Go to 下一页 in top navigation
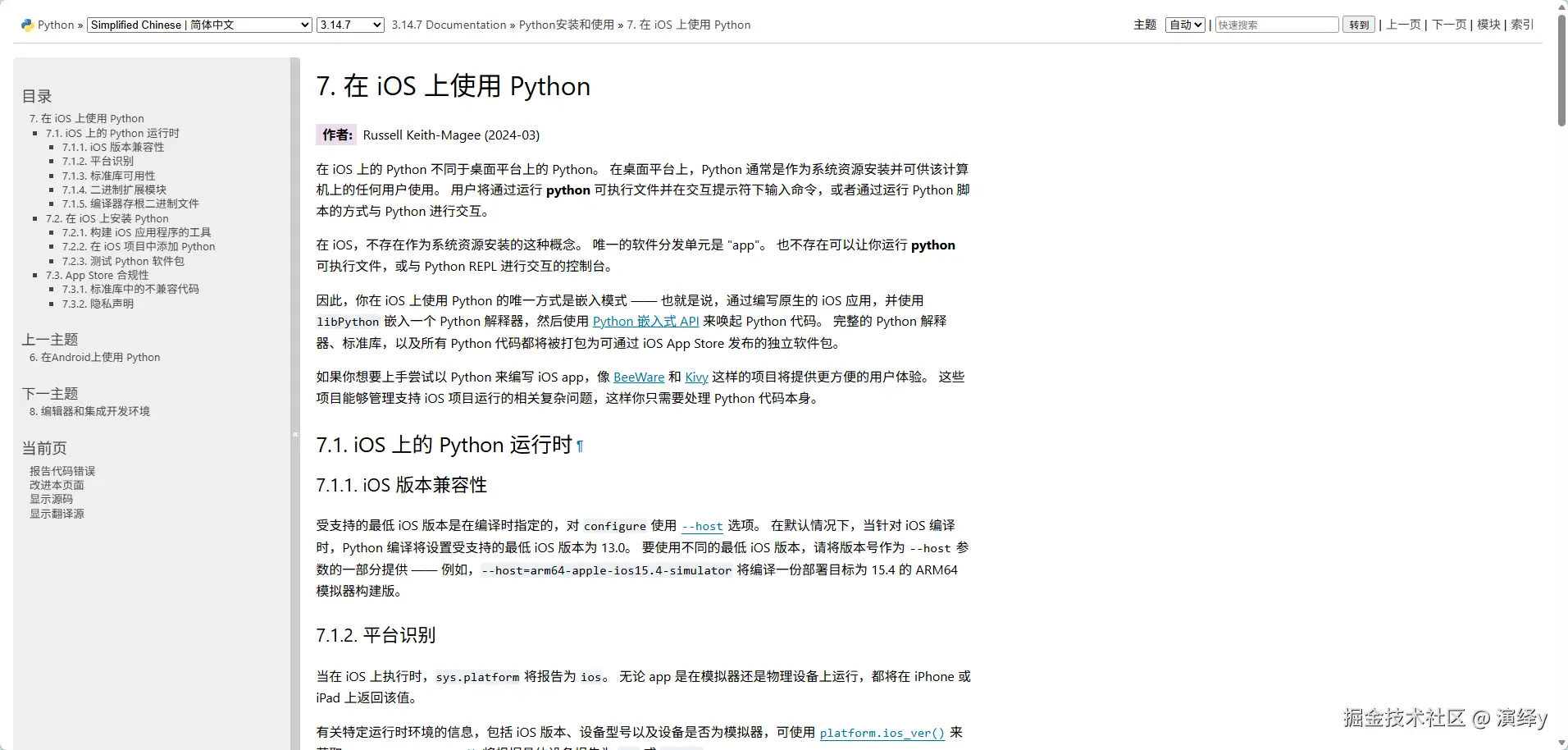Screen dimensions: 1568x750 coord(1449,25)
